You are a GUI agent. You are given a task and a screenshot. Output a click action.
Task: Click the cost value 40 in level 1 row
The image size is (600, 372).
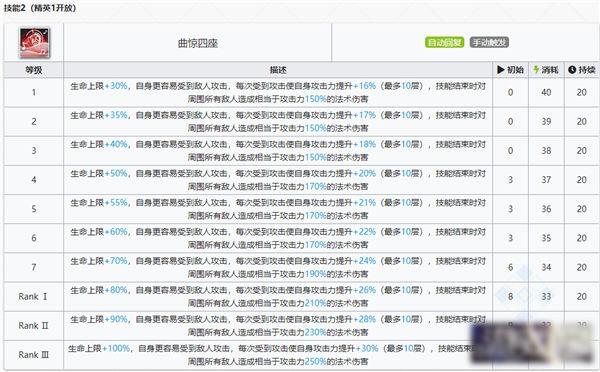(x=546, y=92)
